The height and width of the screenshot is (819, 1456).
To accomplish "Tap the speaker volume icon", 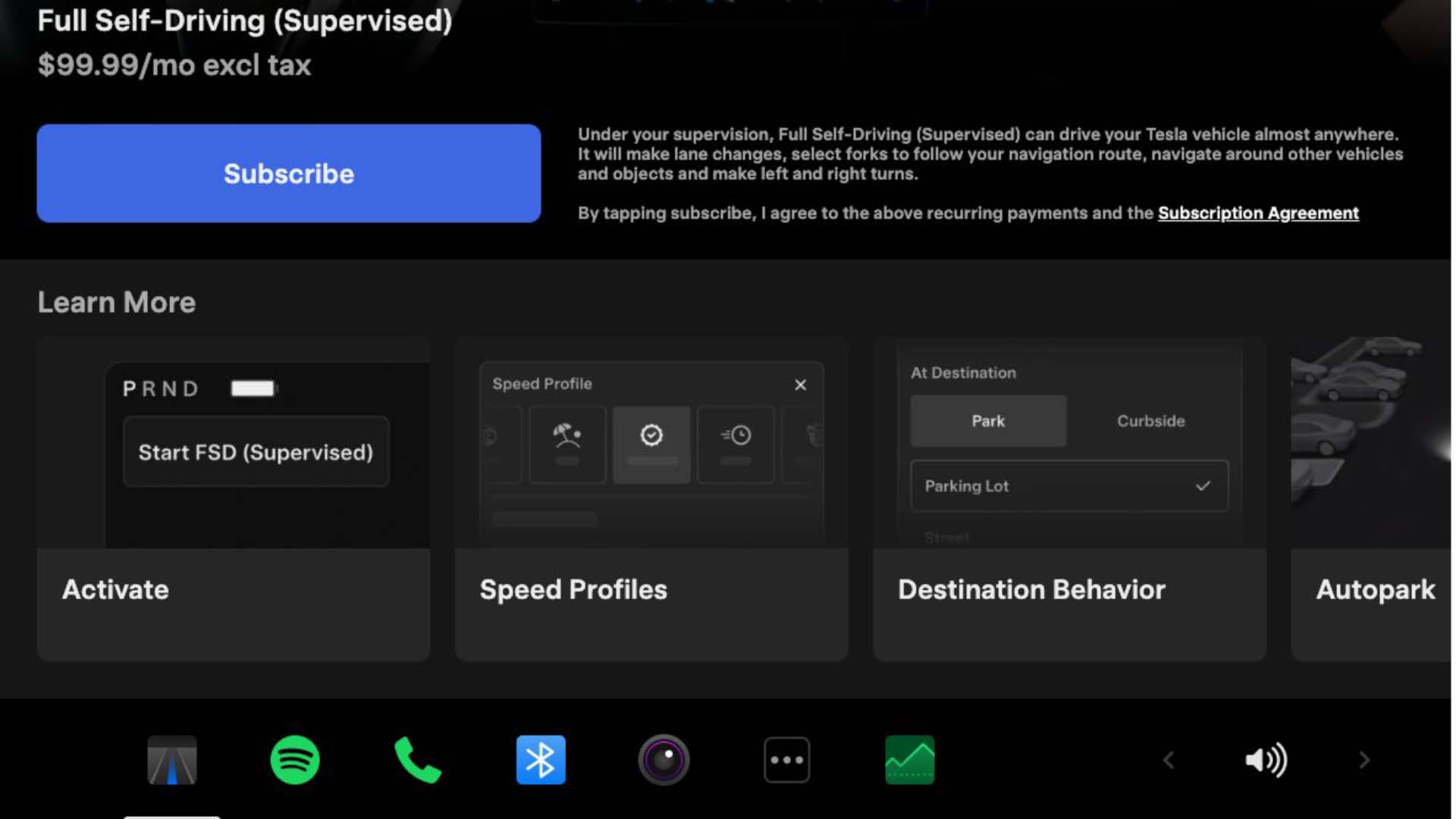I will coord(1266,759).
